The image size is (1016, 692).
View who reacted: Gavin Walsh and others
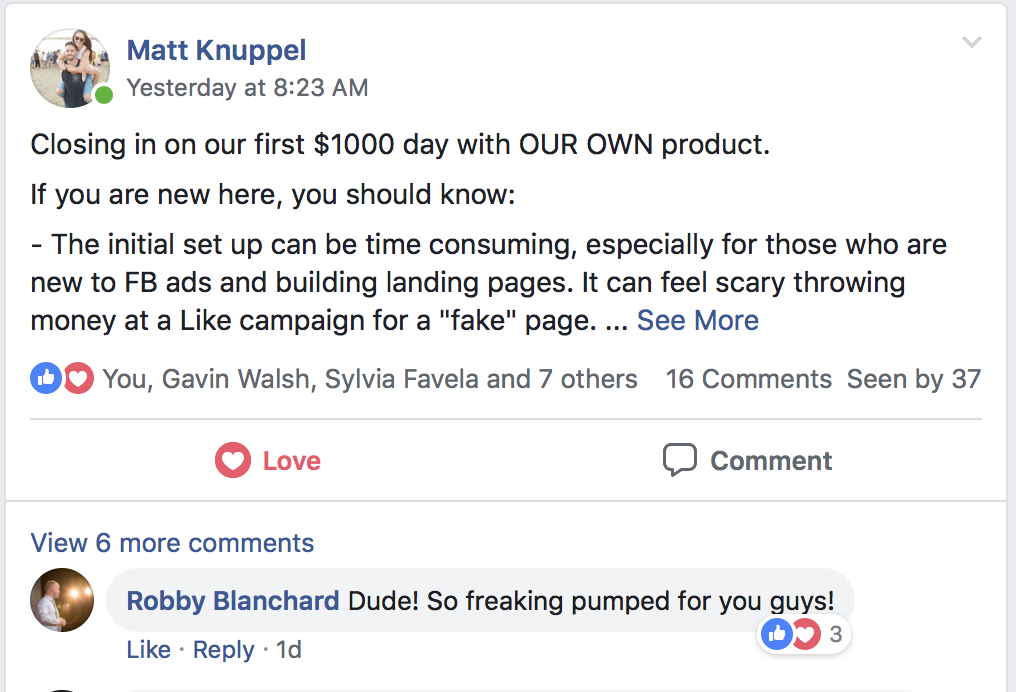coord(370,379)
